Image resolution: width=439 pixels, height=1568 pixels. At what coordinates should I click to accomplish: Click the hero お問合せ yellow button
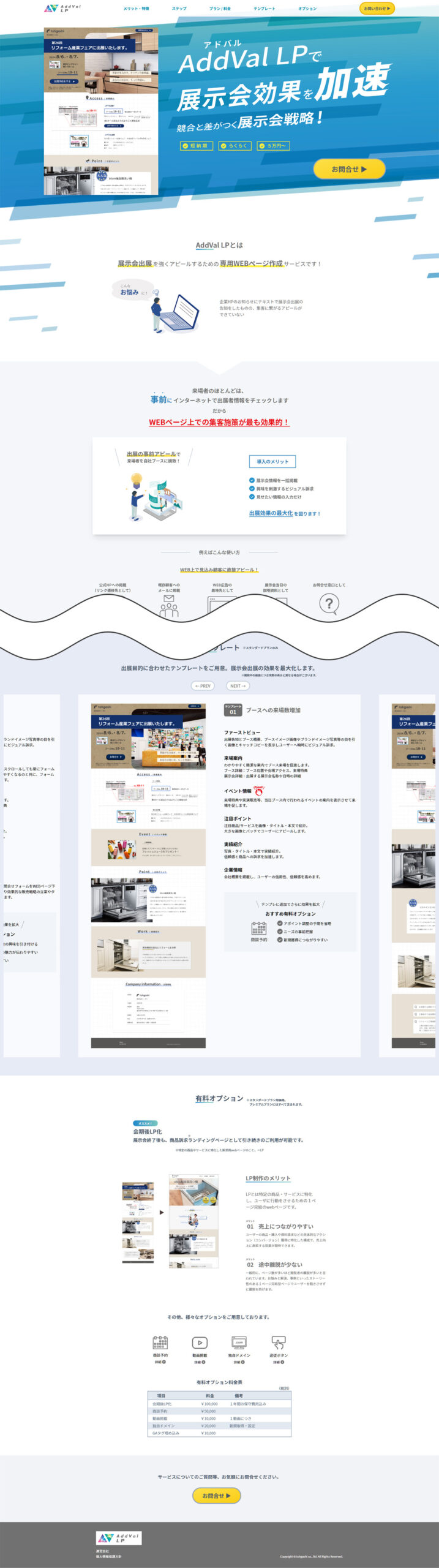point(349,169)
